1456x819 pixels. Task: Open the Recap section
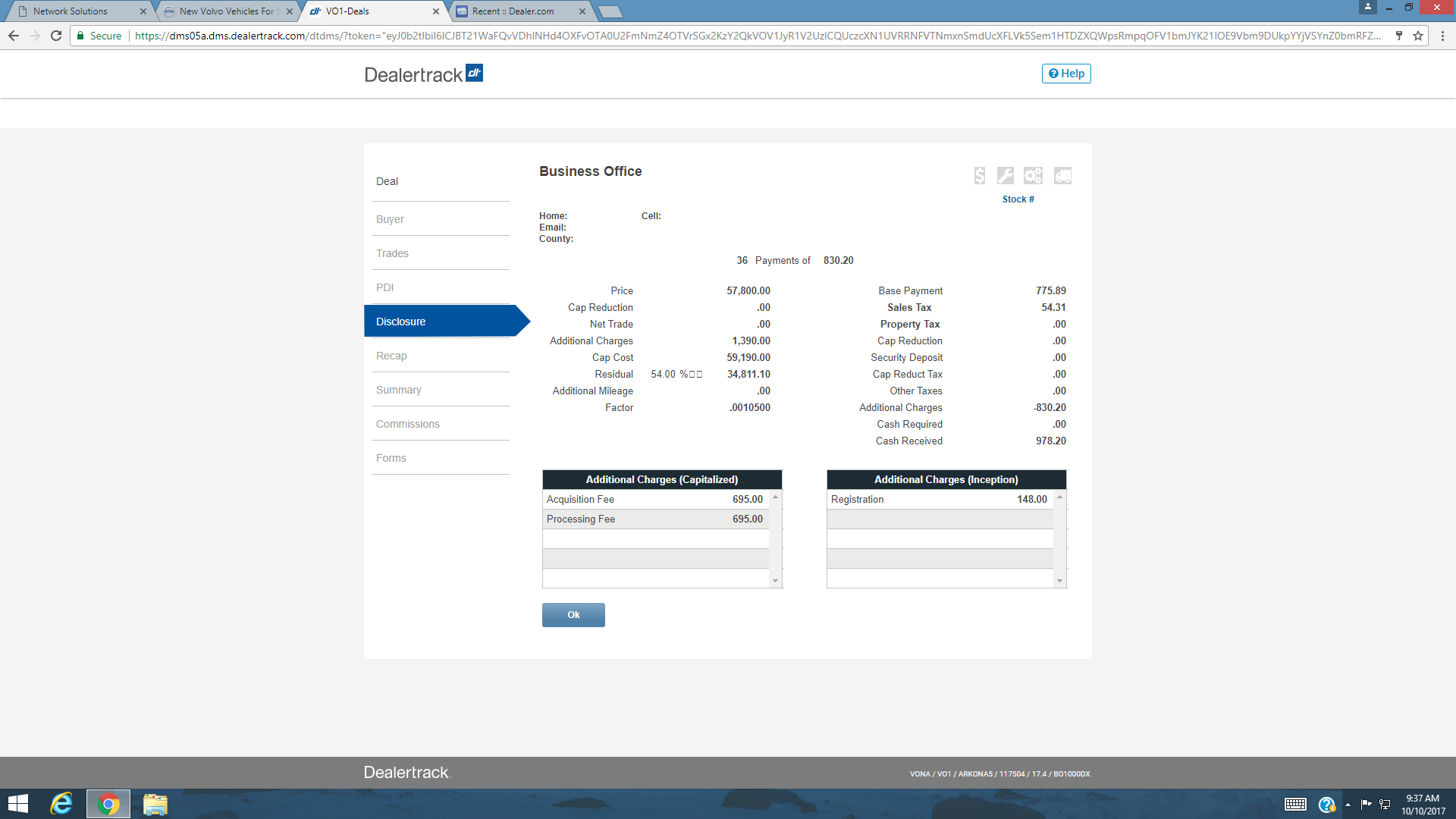pos(391,356)
